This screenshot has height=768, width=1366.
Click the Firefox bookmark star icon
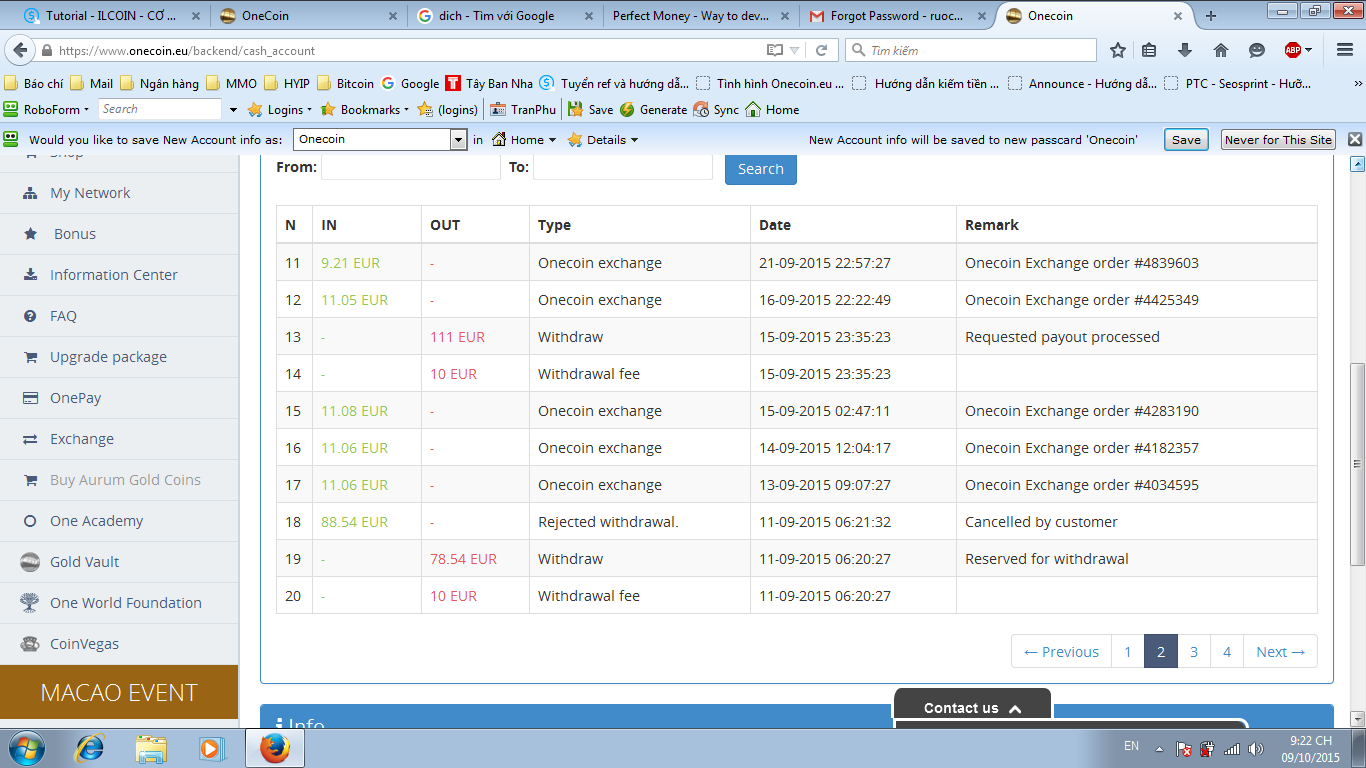pos(1118,50)
